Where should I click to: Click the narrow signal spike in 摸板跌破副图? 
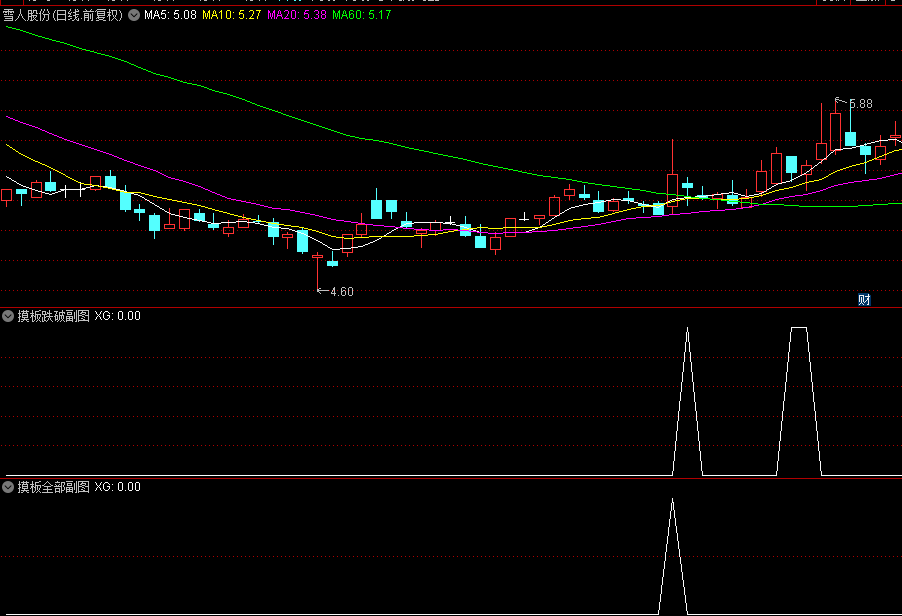[687, 330]
